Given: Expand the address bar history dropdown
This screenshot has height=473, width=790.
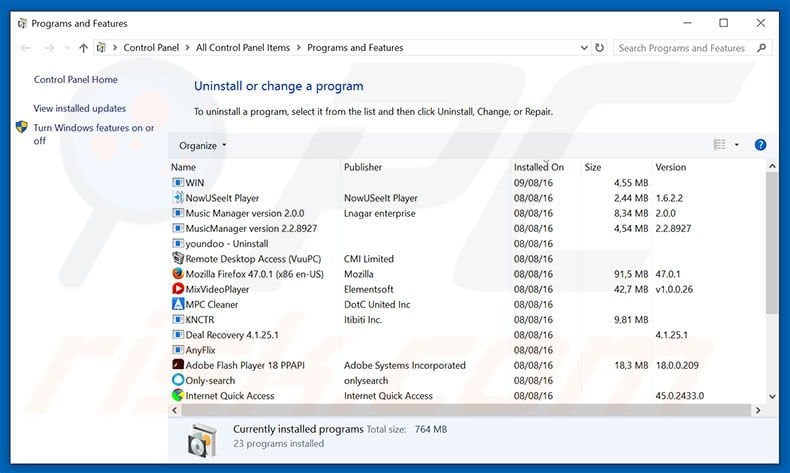Looking at the screenshot, I should (584, 47).
